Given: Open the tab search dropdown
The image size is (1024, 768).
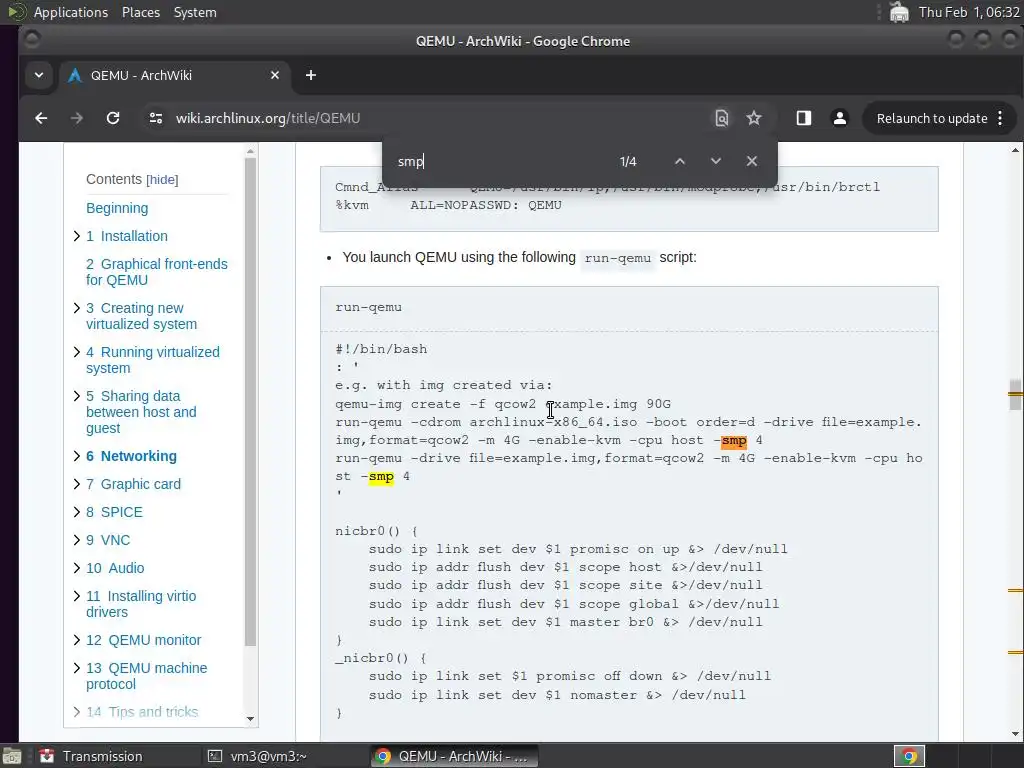Looking at the screenshot, I should pos(39,75).
